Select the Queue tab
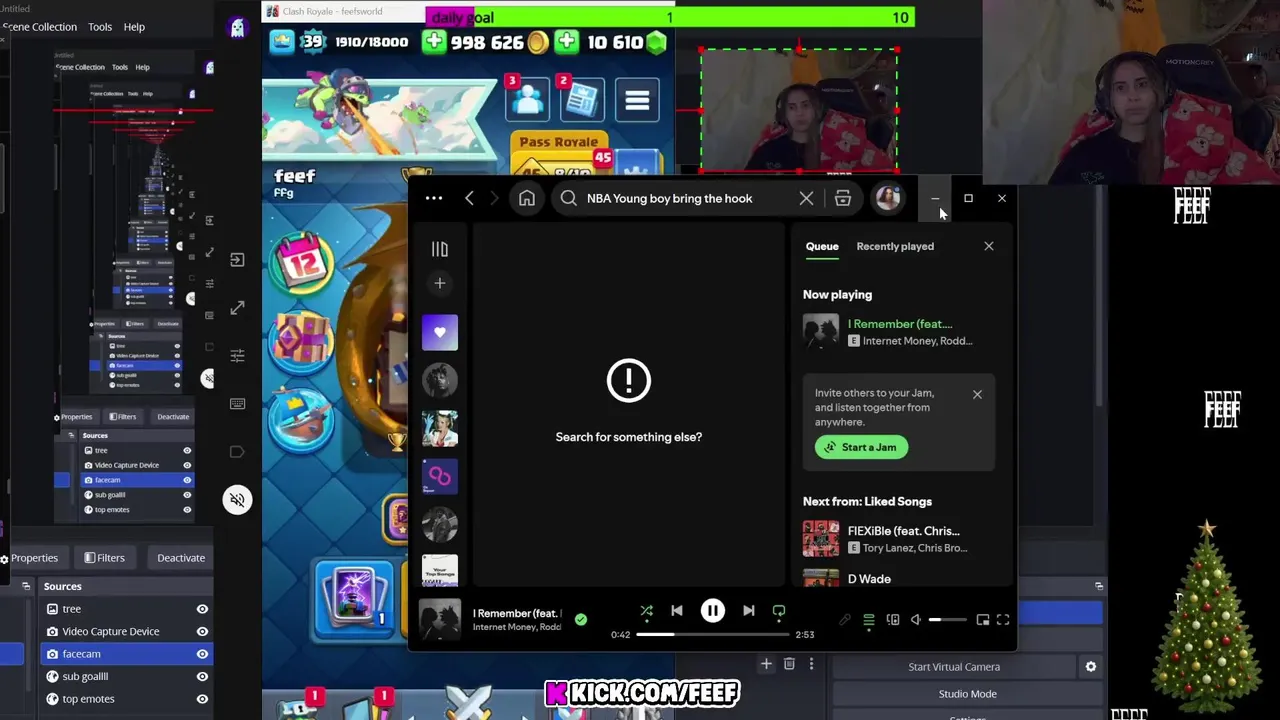The width and height of the screenshot is (1280, 720). 822,246
